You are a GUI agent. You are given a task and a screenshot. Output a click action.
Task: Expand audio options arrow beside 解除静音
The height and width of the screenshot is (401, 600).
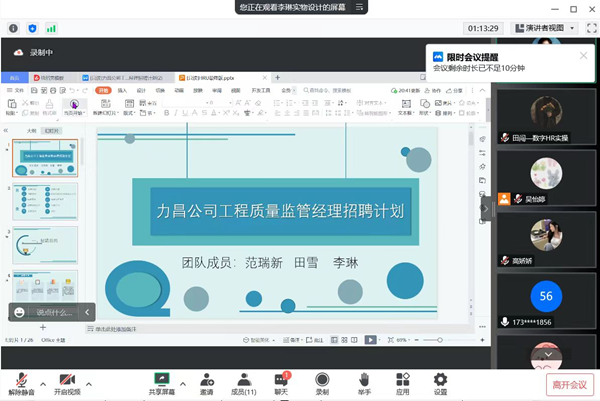[x=43, y=381]
